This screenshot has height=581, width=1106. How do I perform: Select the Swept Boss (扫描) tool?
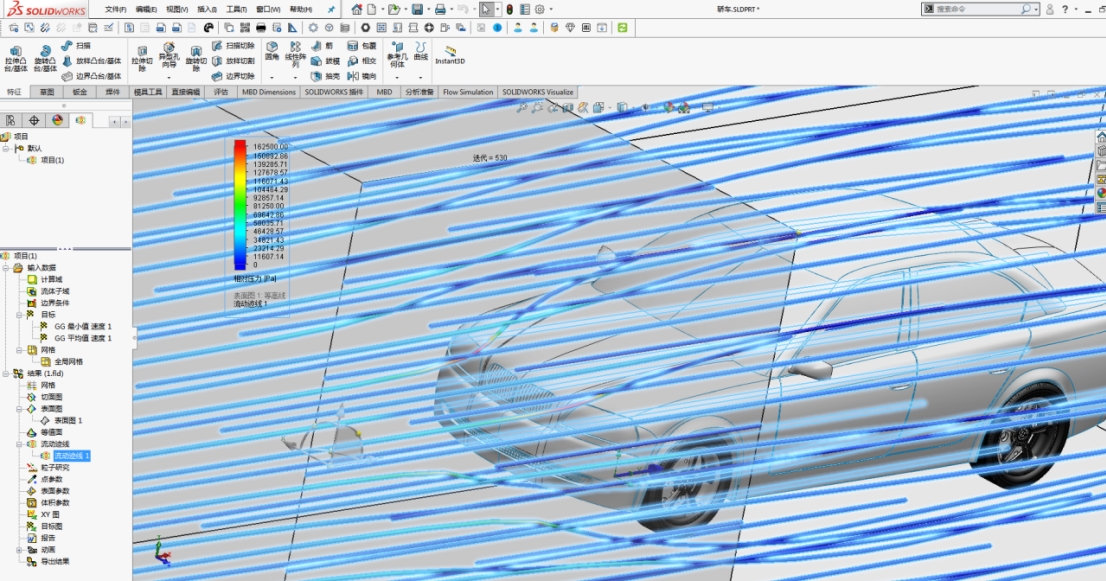[75, 46]
